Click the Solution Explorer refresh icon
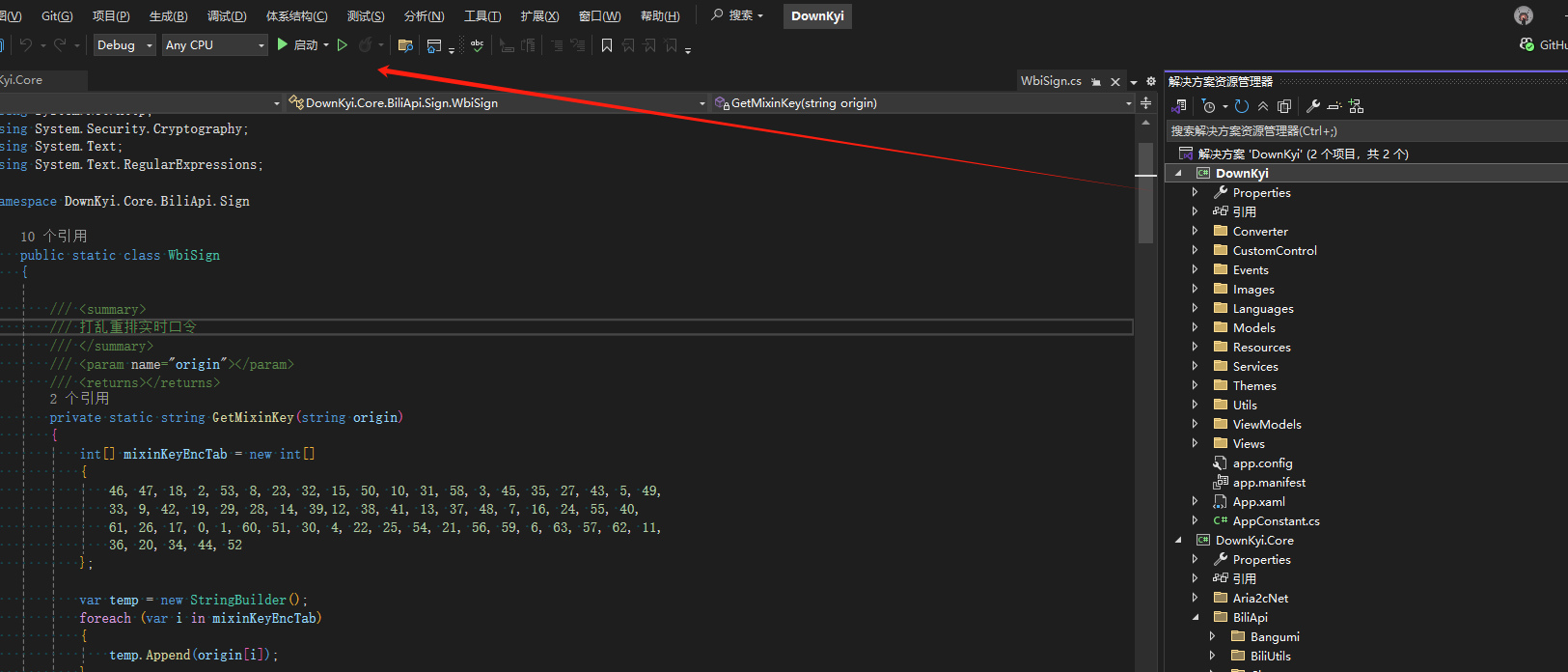Viewport: 1568px width, 672px height. (x=1242, y=106)
